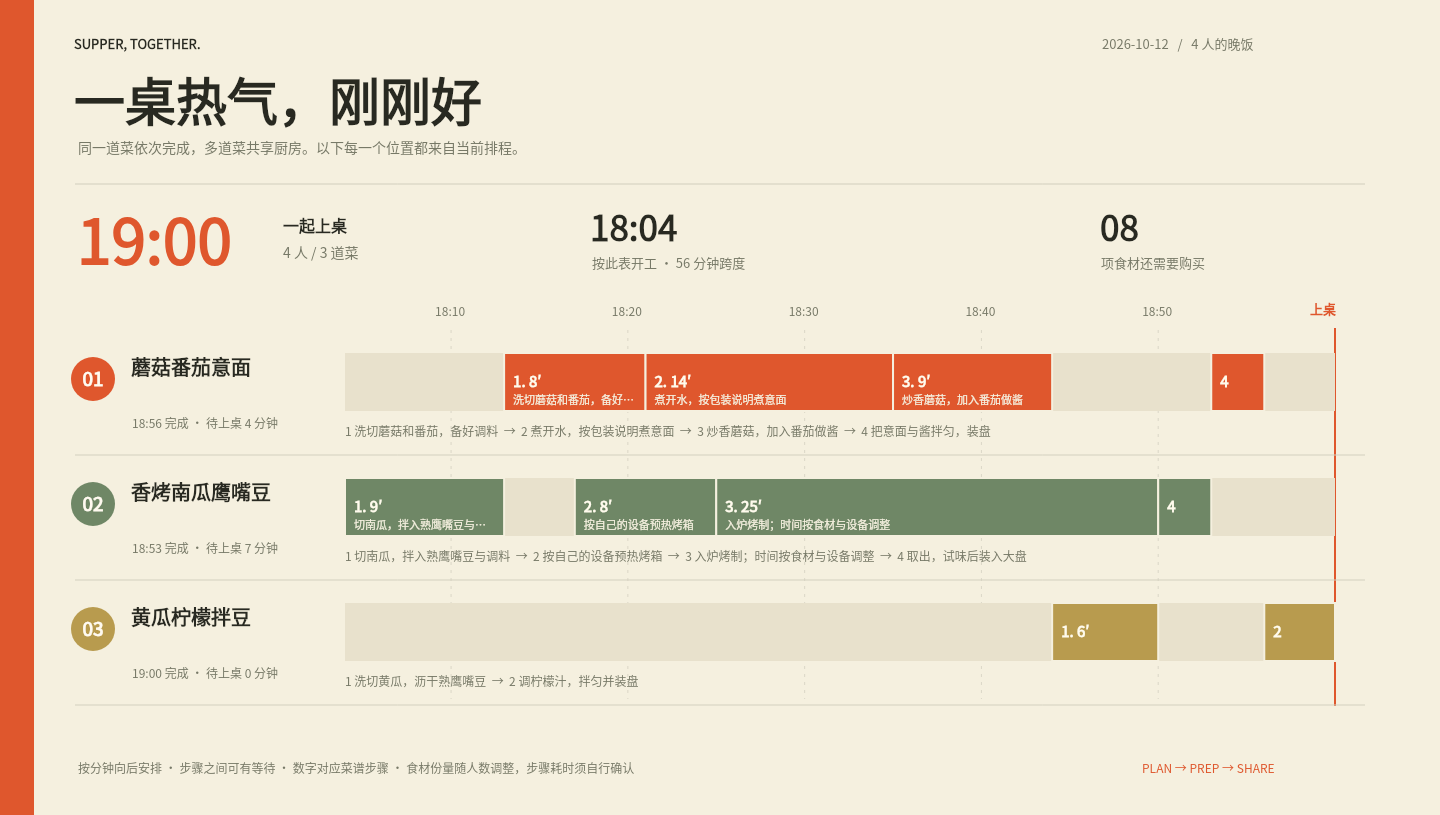This screenshot has height=815, width=1440.
Task: Select the "3. 25′ 入炉烤制" timeline block
Action: pyautogui.click(x=937, y=507)
